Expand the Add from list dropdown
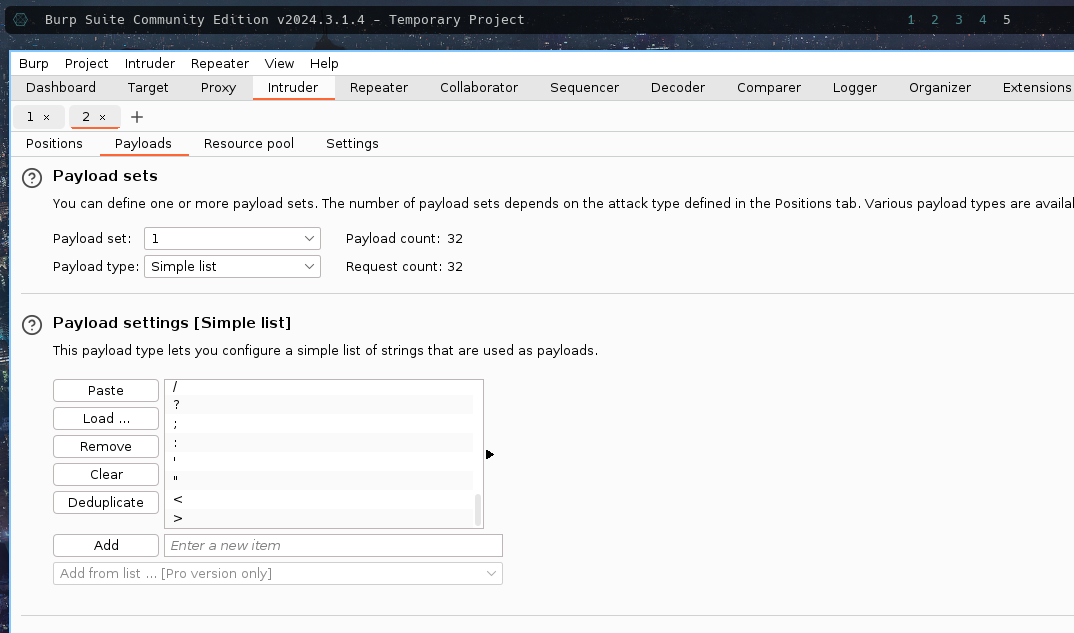This screenshot has height=633, width=1074. pyautogui.click(x=278, y=574)
